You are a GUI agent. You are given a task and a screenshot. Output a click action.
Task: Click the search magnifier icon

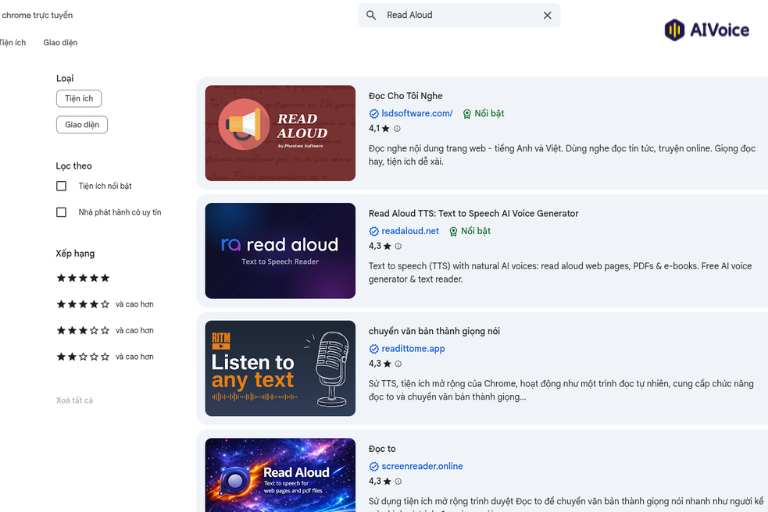pos(371,15)
